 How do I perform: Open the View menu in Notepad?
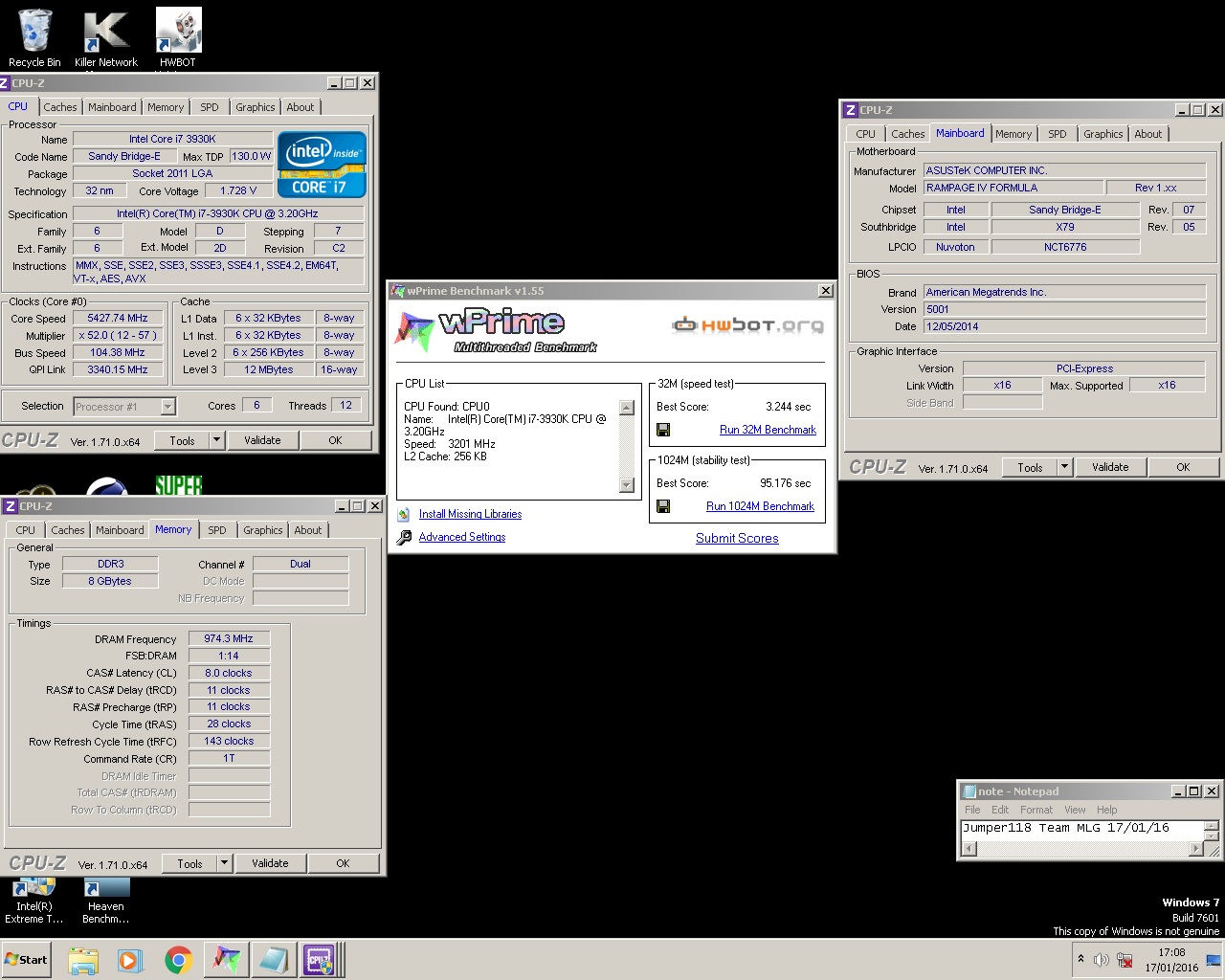[1076, 810]
